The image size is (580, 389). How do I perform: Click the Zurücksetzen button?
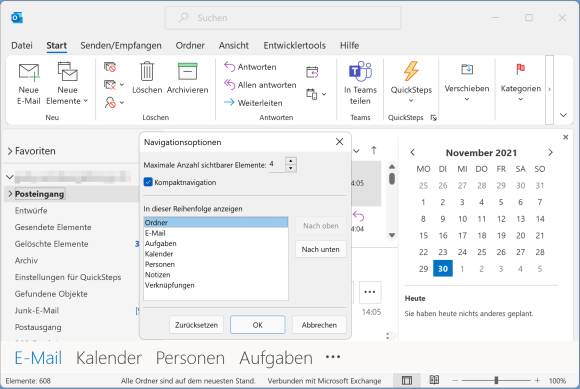196,325
